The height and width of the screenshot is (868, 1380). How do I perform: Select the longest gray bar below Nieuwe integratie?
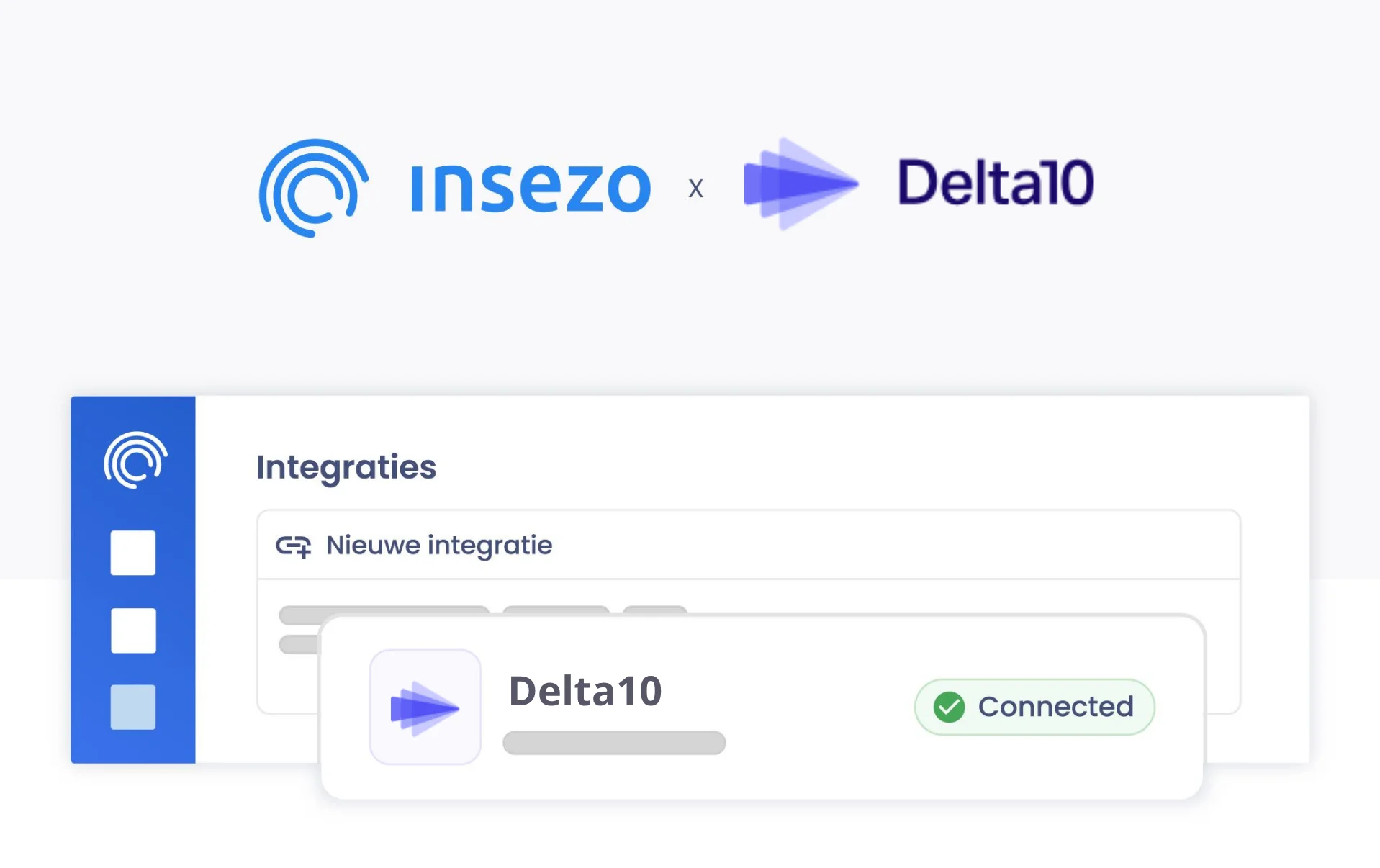click(x=384, y=610)
